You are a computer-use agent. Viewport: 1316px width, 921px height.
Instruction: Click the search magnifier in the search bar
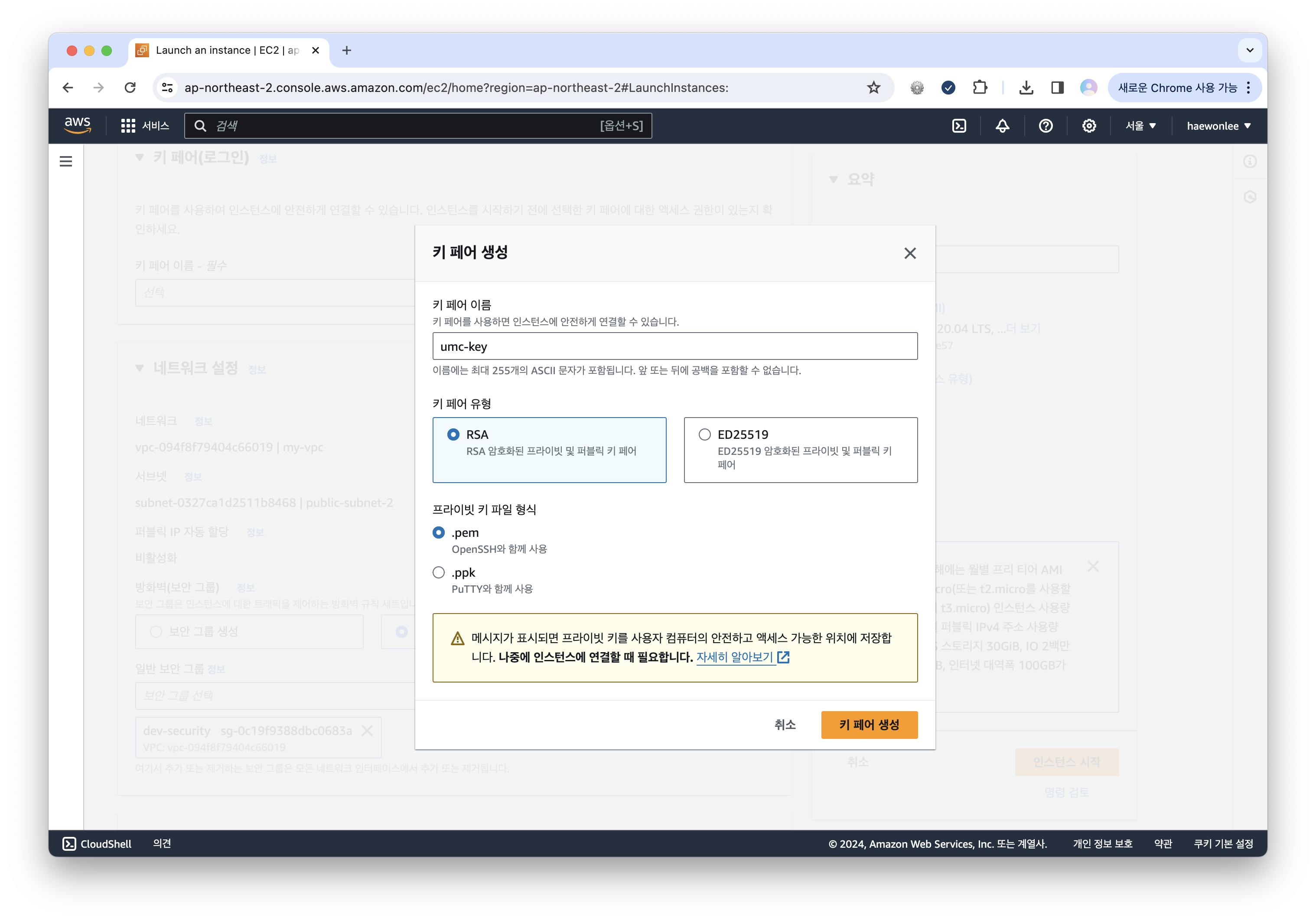point(200,126)
